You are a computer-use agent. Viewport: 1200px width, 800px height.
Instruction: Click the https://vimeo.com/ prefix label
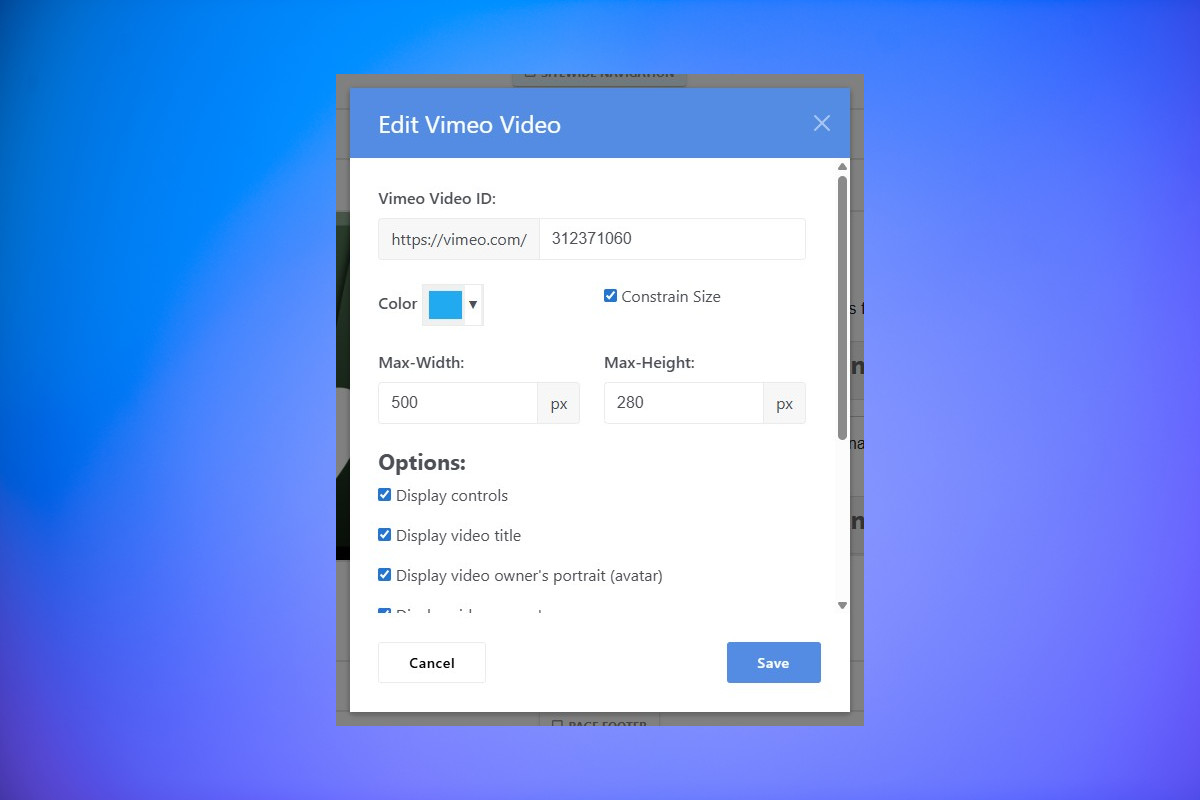459,239
